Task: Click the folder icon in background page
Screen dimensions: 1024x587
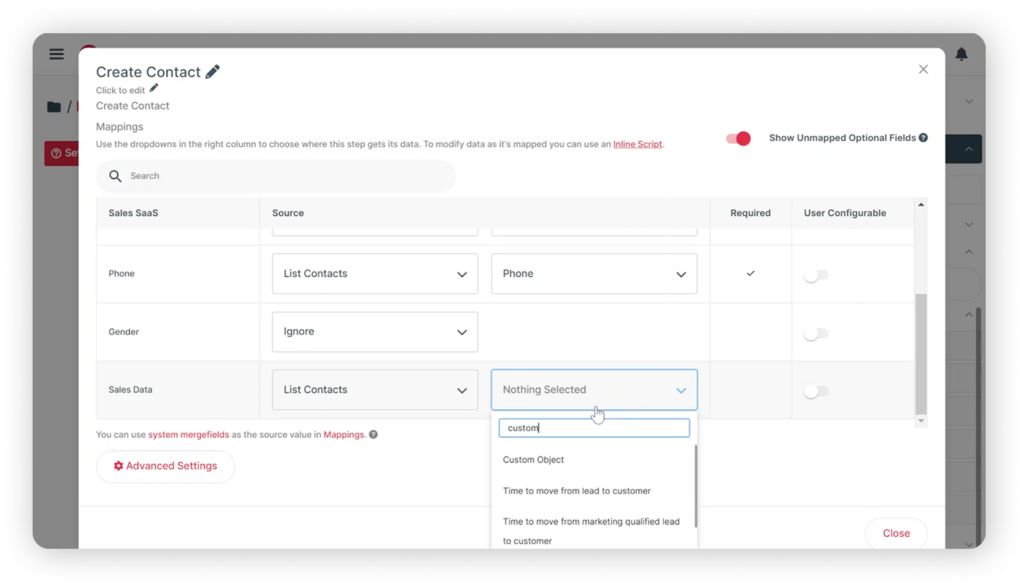Action: (54, 107)
